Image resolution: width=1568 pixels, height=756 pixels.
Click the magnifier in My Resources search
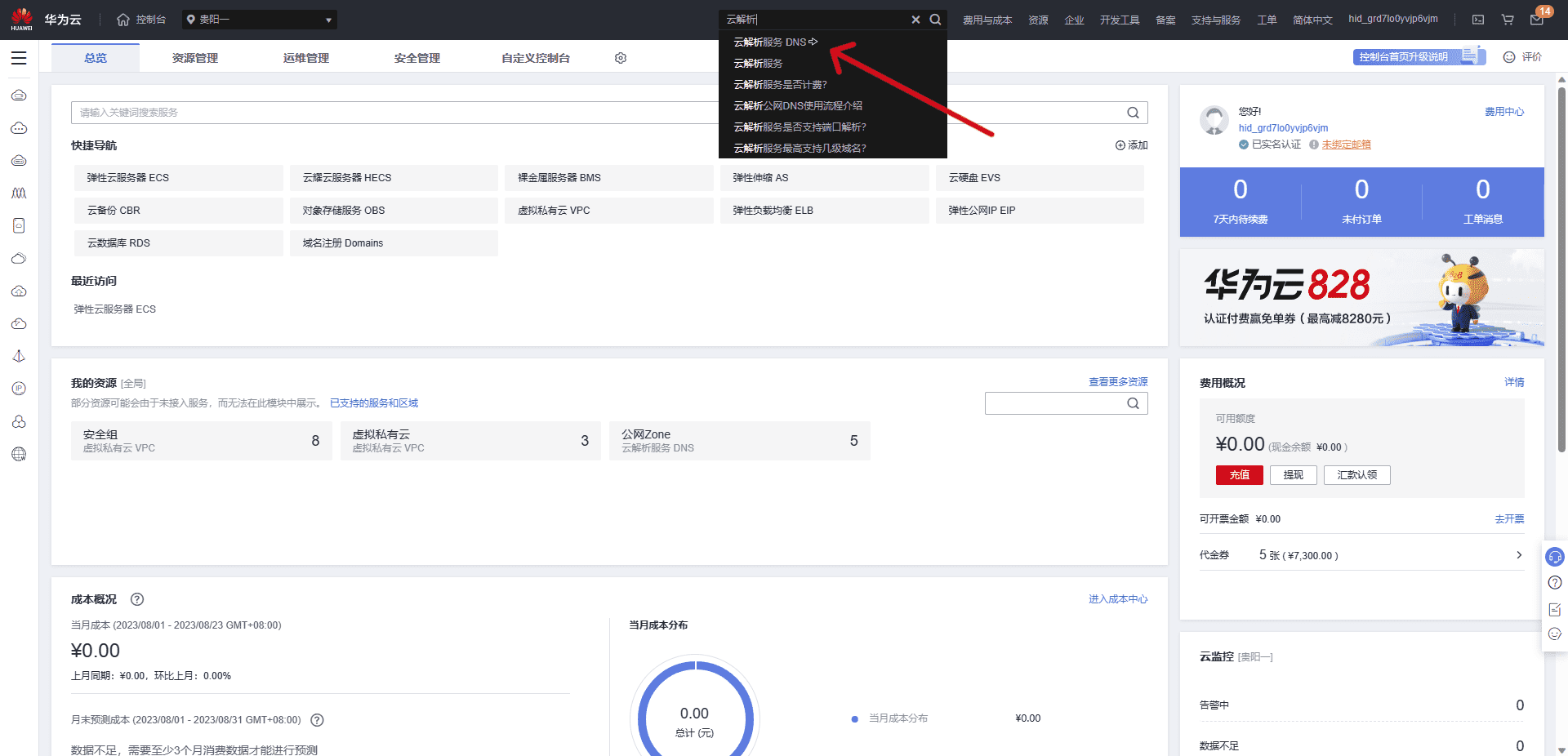point(1133,403)
